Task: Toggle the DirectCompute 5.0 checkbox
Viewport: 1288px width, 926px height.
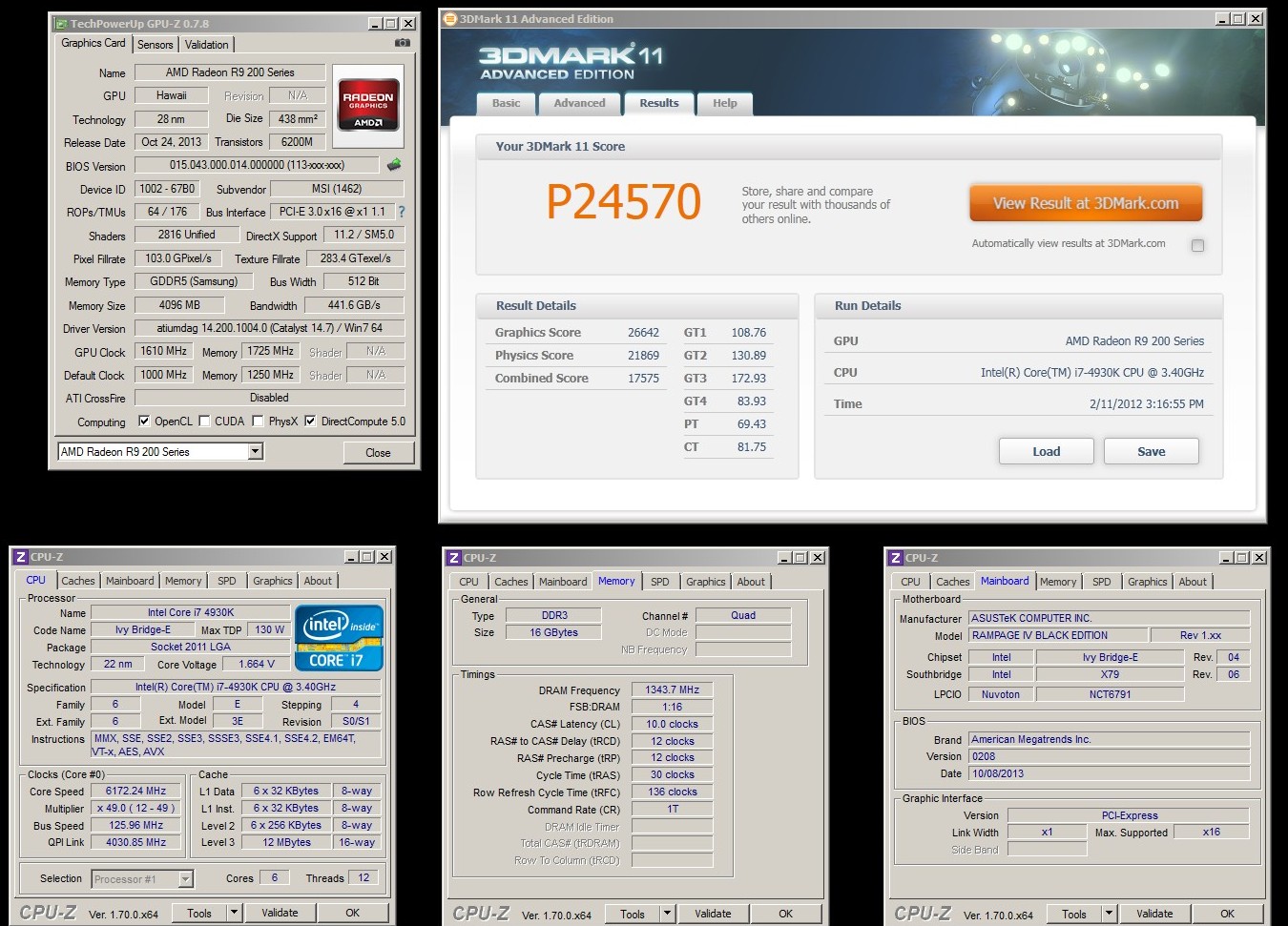Action: tap(310, 421)
